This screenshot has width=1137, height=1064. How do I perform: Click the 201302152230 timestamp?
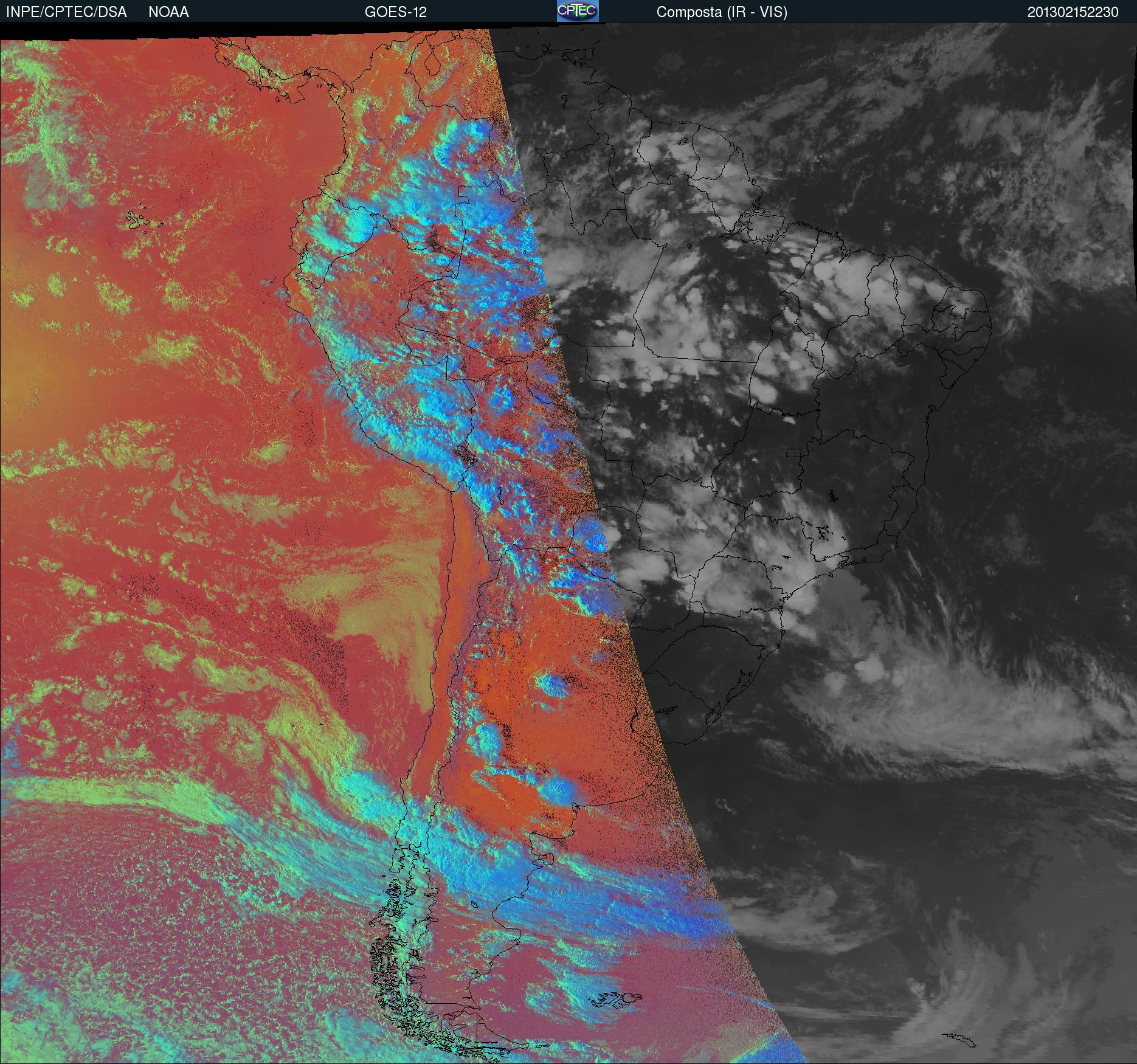[x=1073, y=12]
